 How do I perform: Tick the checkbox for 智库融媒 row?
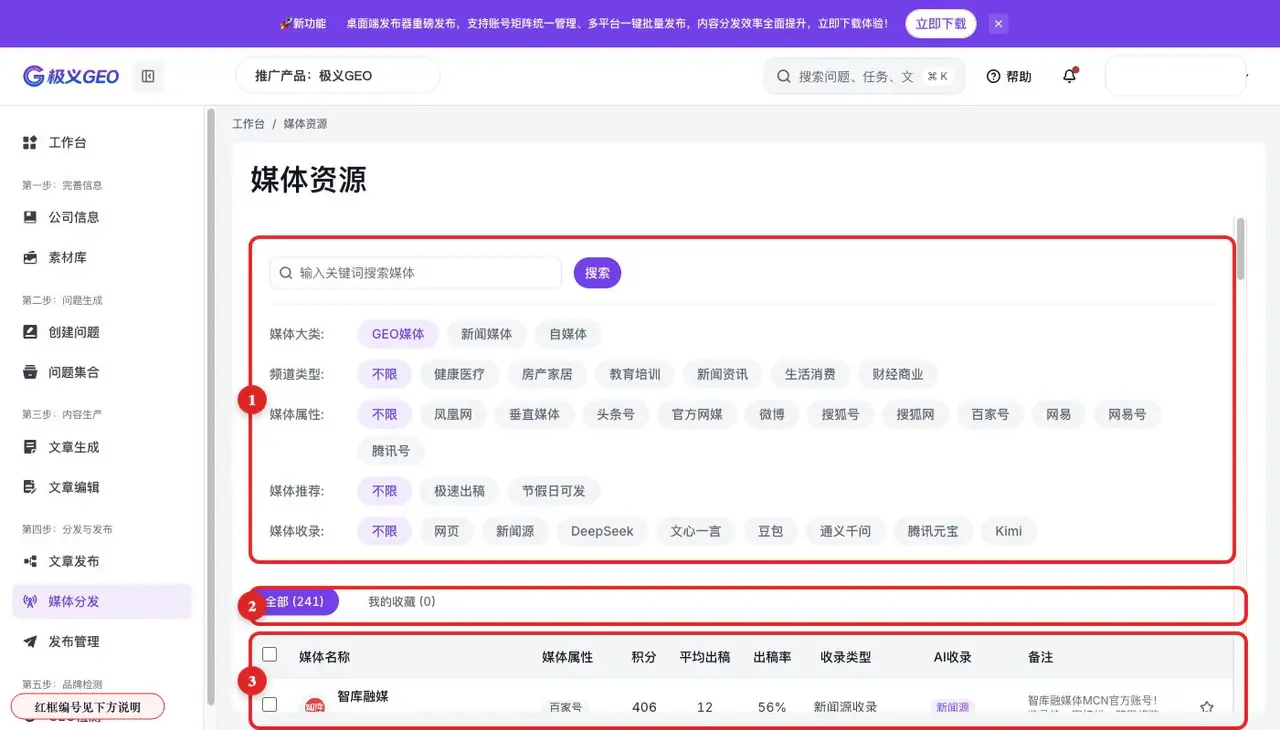tap(269, 705)
